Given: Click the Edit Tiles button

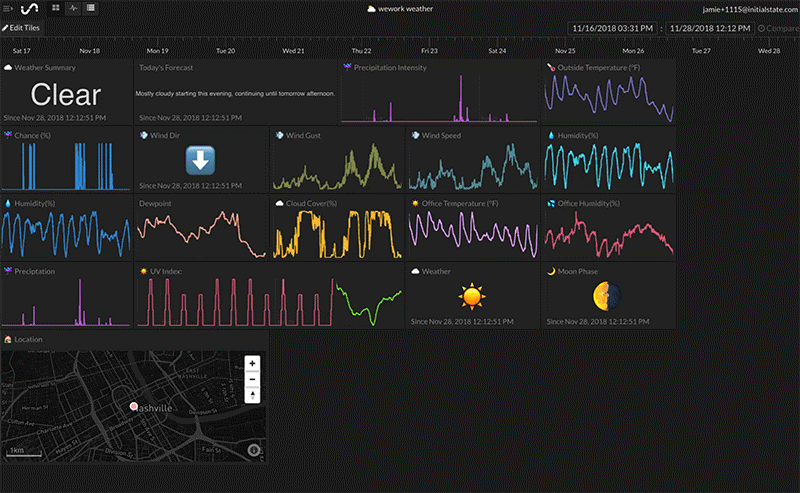Looking at the screenshot, I should [21, 28].
